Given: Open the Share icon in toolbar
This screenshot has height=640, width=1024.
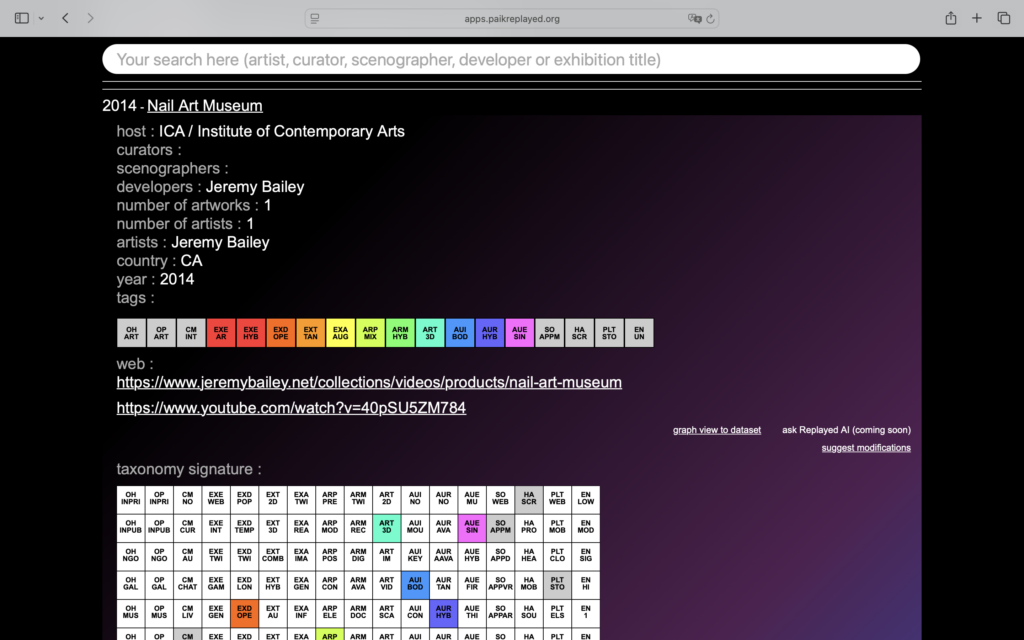Looking at the screenshot, I should [x=950, y=18].
